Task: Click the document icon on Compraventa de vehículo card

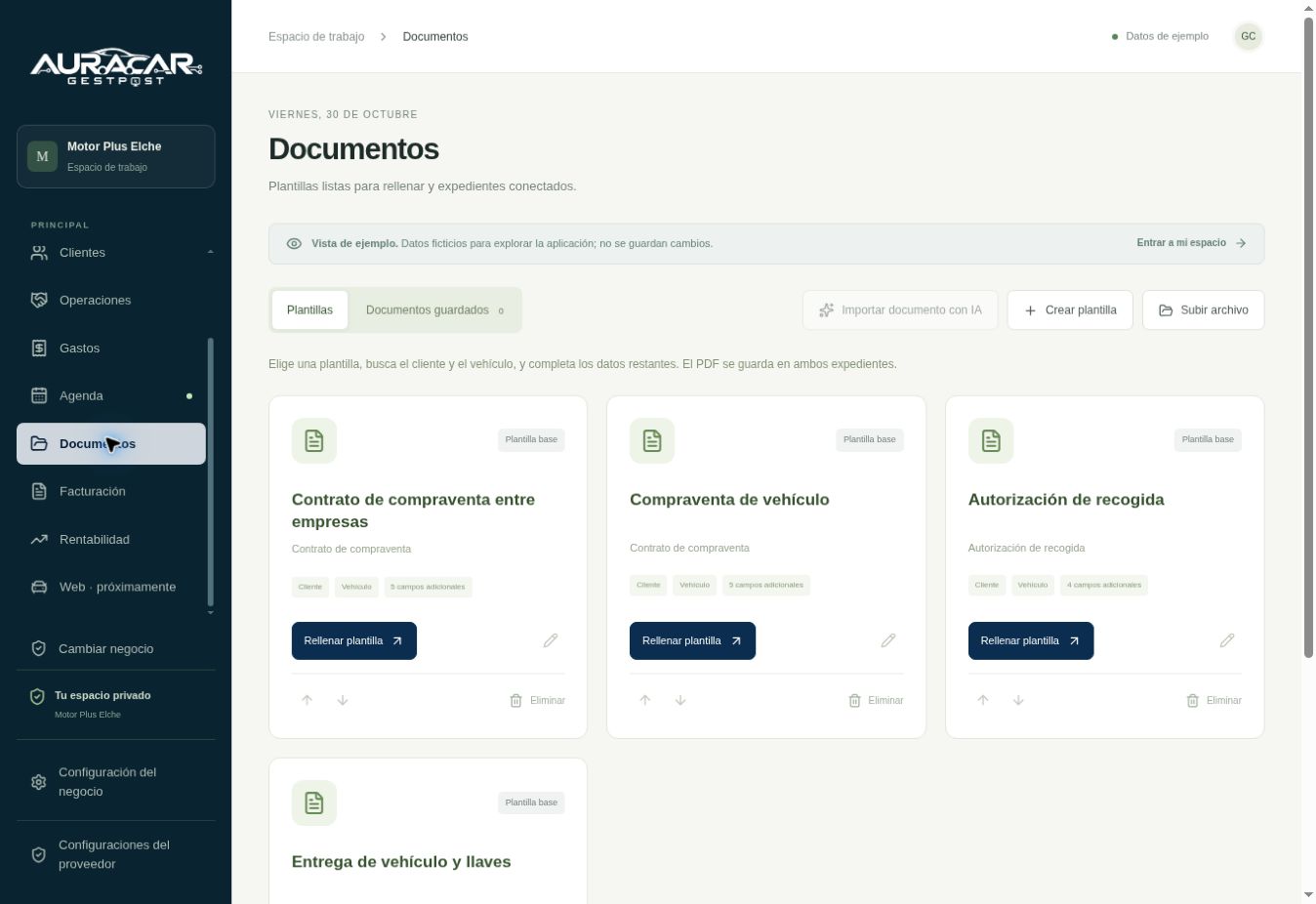Action: click(652, 441)
